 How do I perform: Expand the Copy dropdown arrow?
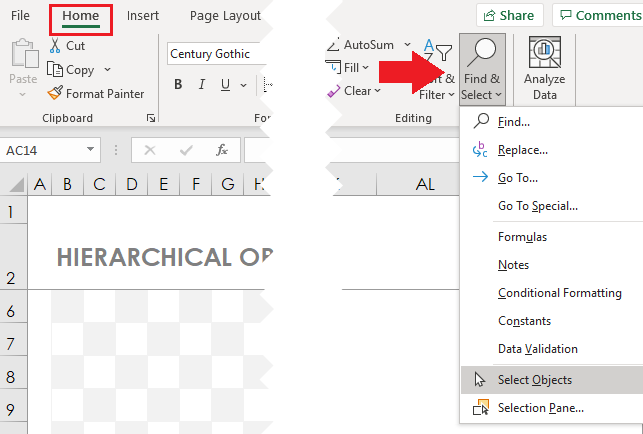tap(107, 70)
